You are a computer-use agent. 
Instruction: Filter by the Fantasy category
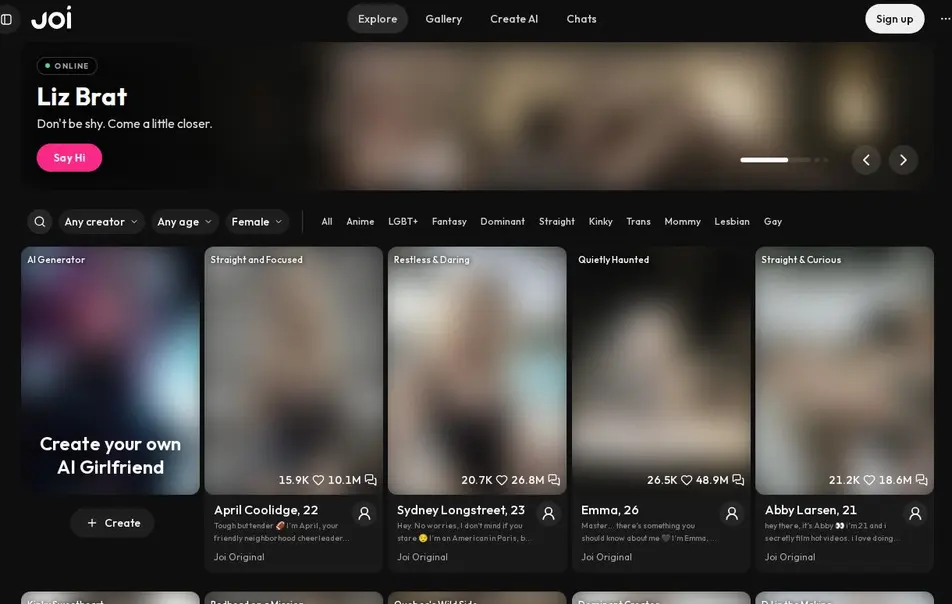[449, 222]
